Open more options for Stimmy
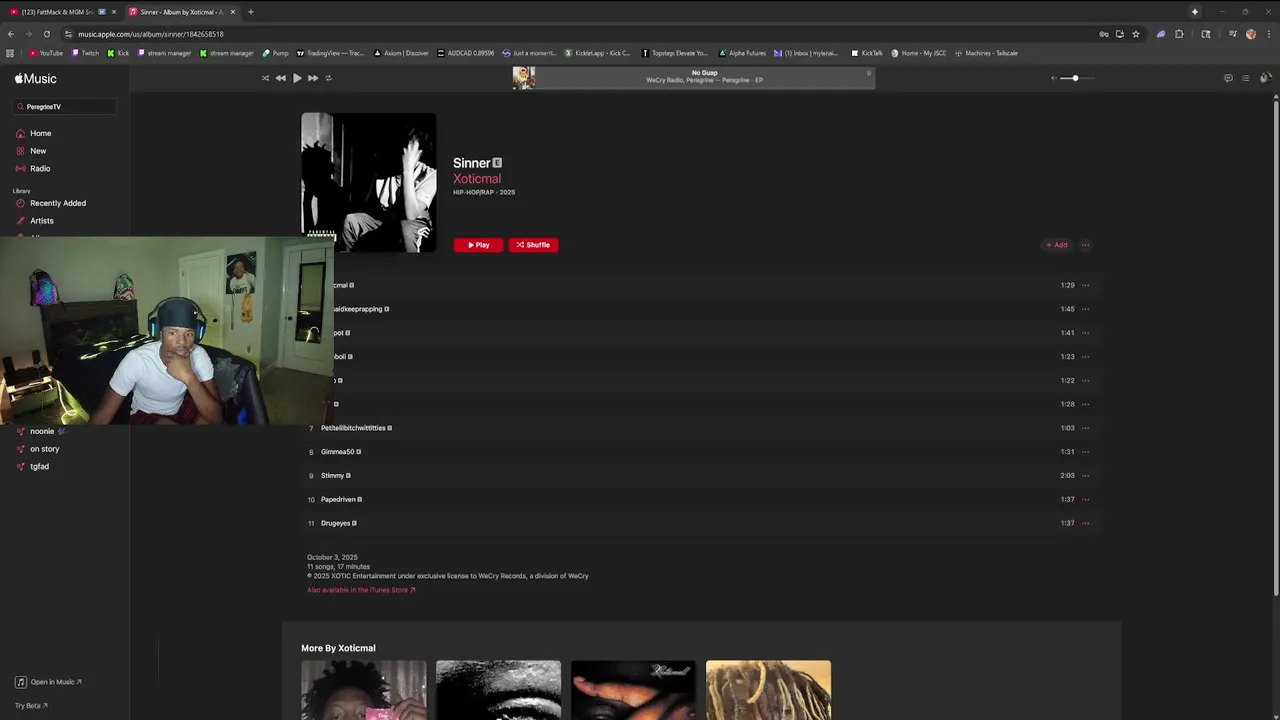Image resolution: width=1280 pixels, height=720 pixels. tap(1085, 476)
